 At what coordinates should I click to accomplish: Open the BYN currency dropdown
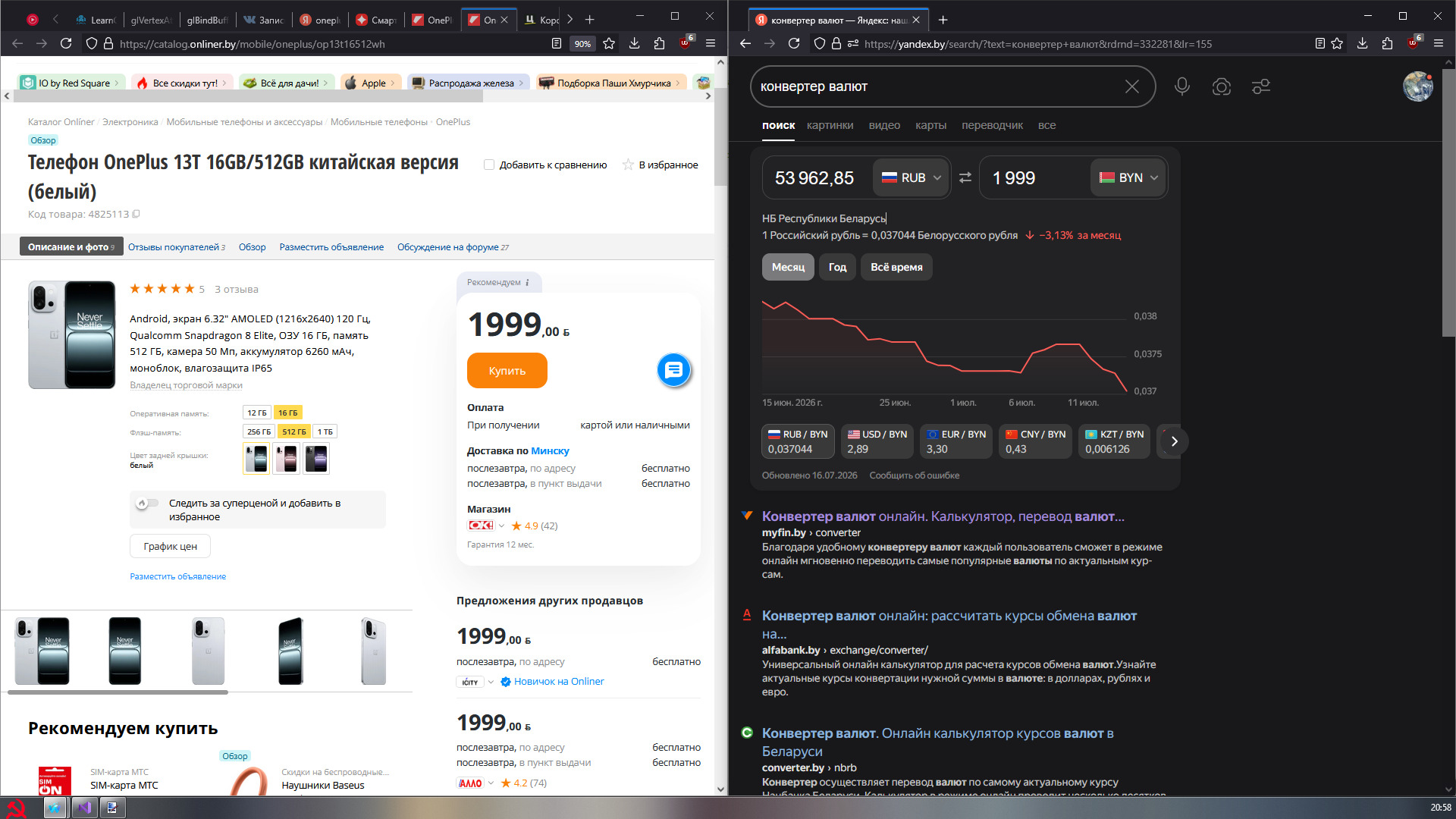tap(1128, 177)
